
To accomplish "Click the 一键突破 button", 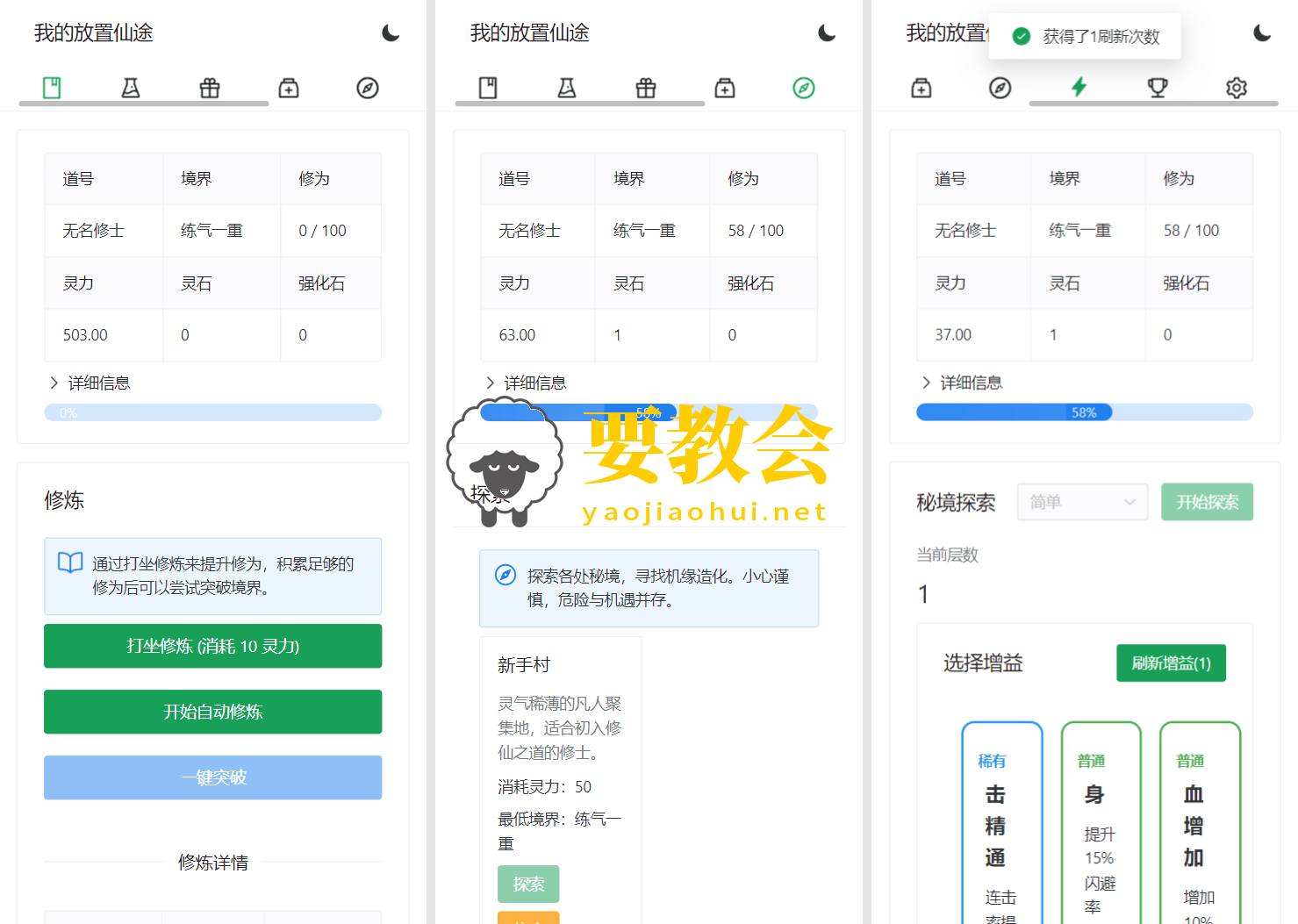I will tap(213, 777).
